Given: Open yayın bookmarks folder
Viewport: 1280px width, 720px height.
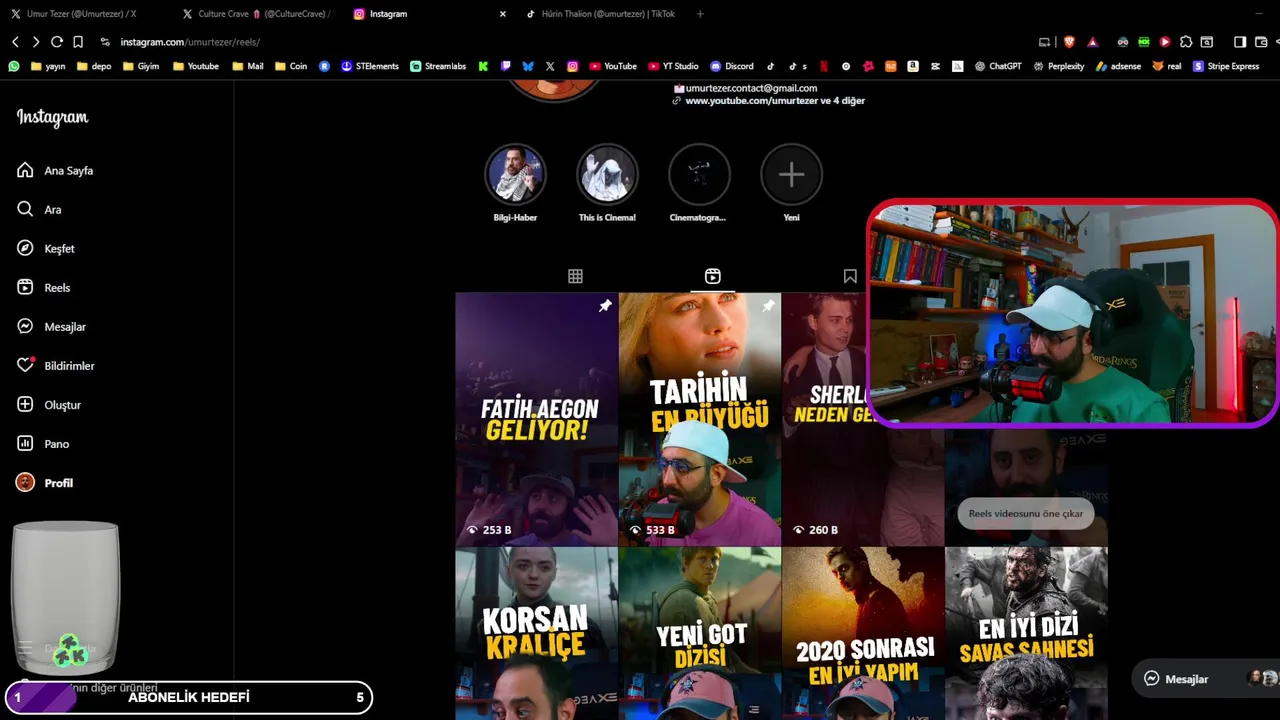Looking at the screenshot, I should coord(48,66).
